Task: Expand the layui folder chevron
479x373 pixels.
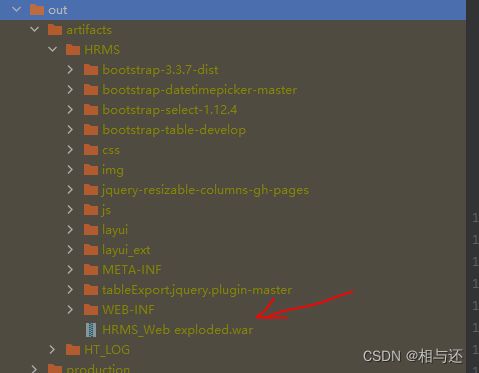Action: 70,230
